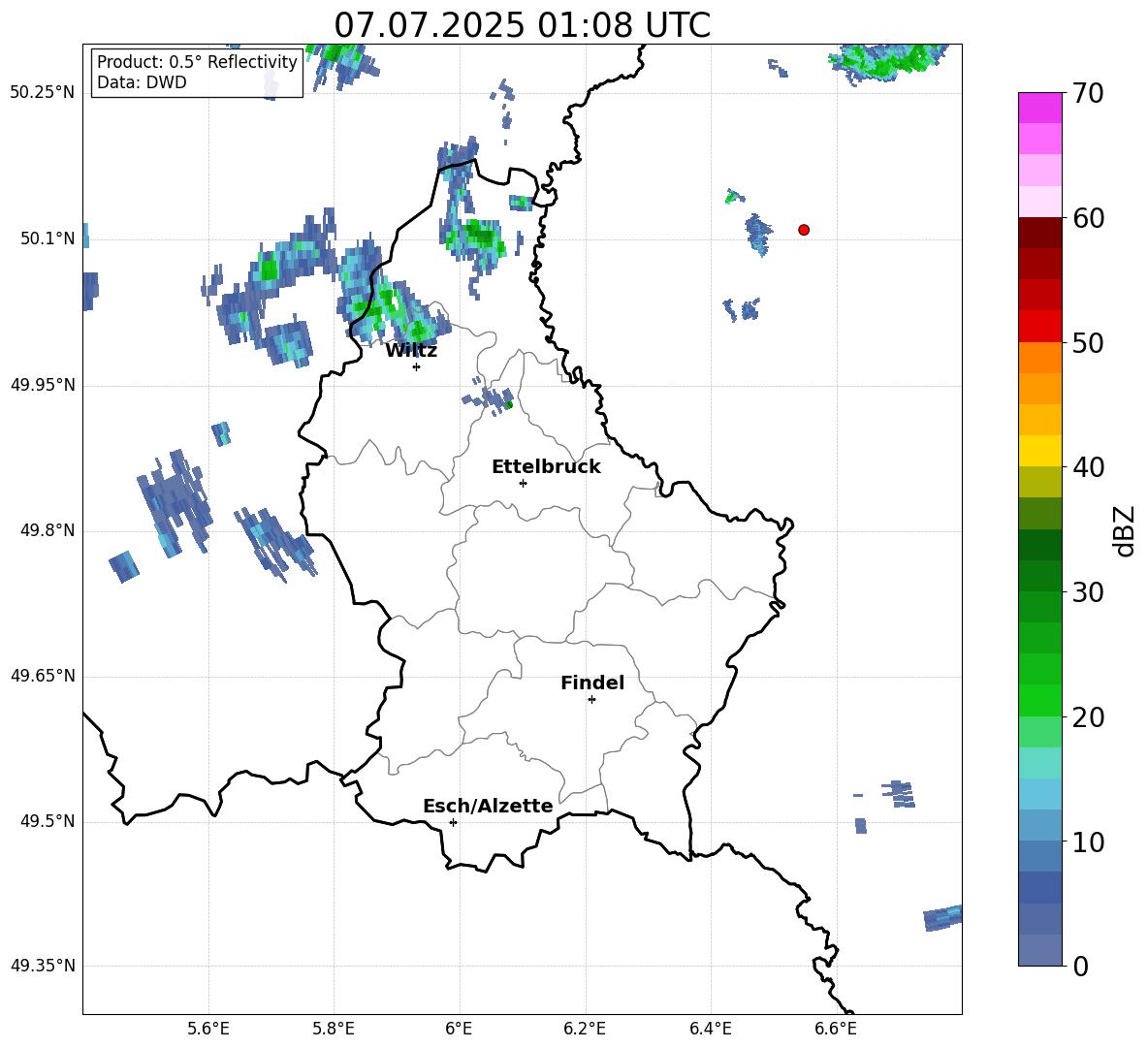Click the 30 tick on the colorbar

1088,592
